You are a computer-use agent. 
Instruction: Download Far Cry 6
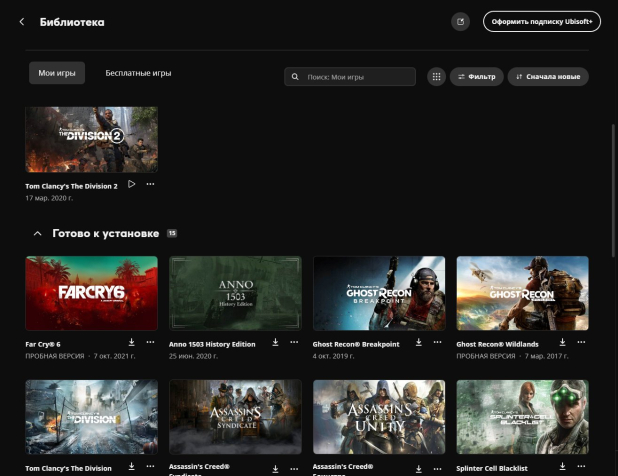click(x=132, y=342)
